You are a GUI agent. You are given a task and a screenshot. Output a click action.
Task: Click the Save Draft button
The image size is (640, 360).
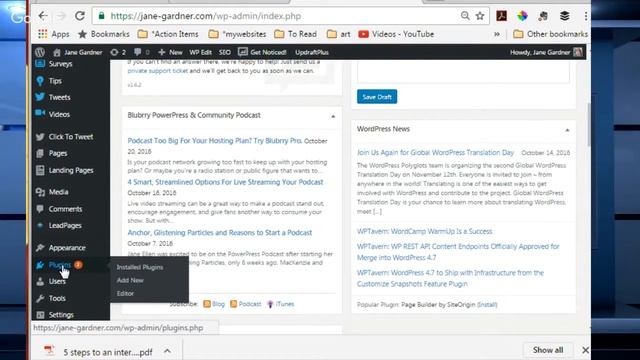pyautogui.click(x=377, y=97)
